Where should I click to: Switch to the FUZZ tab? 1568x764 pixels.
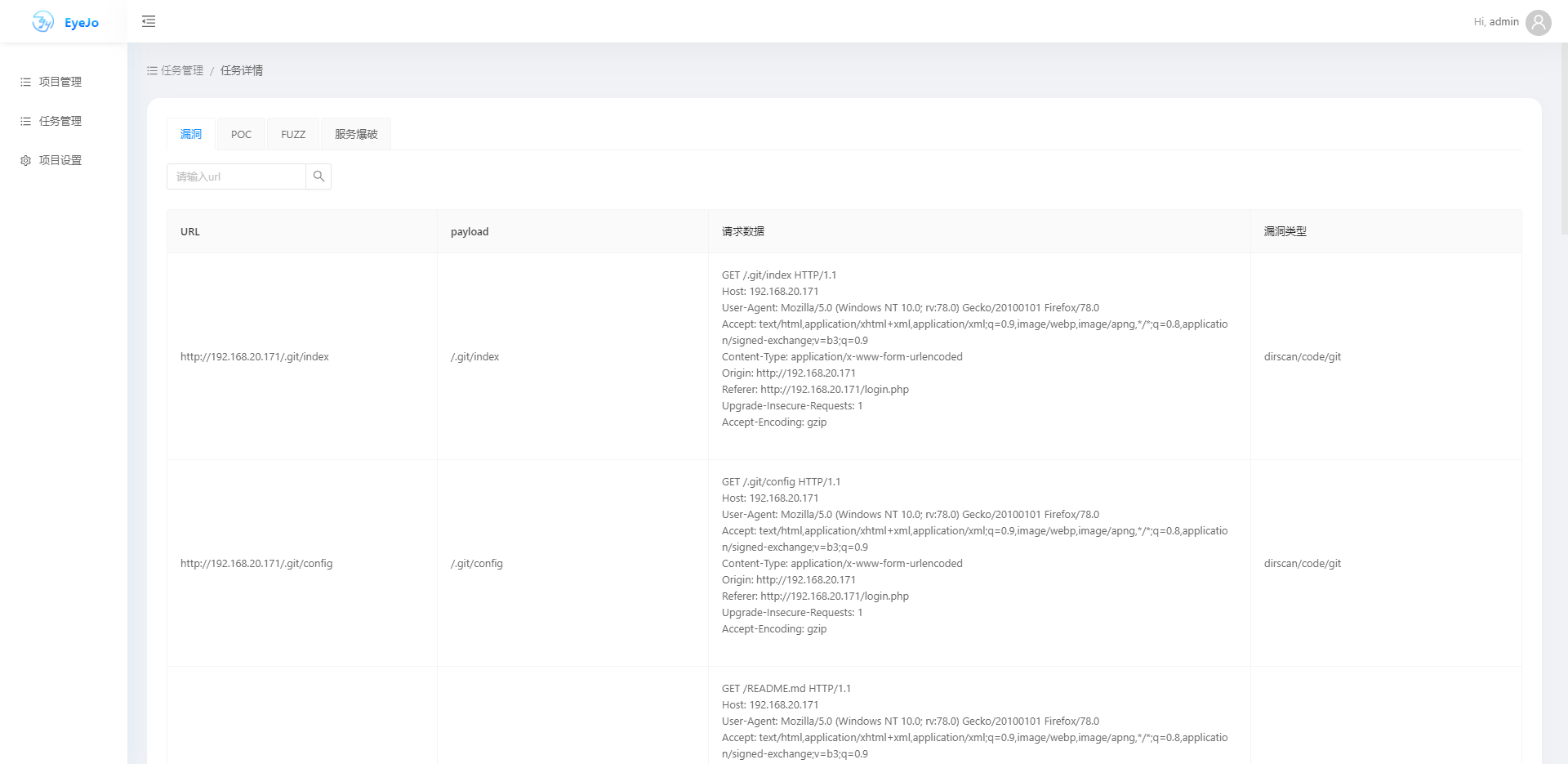(293, 134)
